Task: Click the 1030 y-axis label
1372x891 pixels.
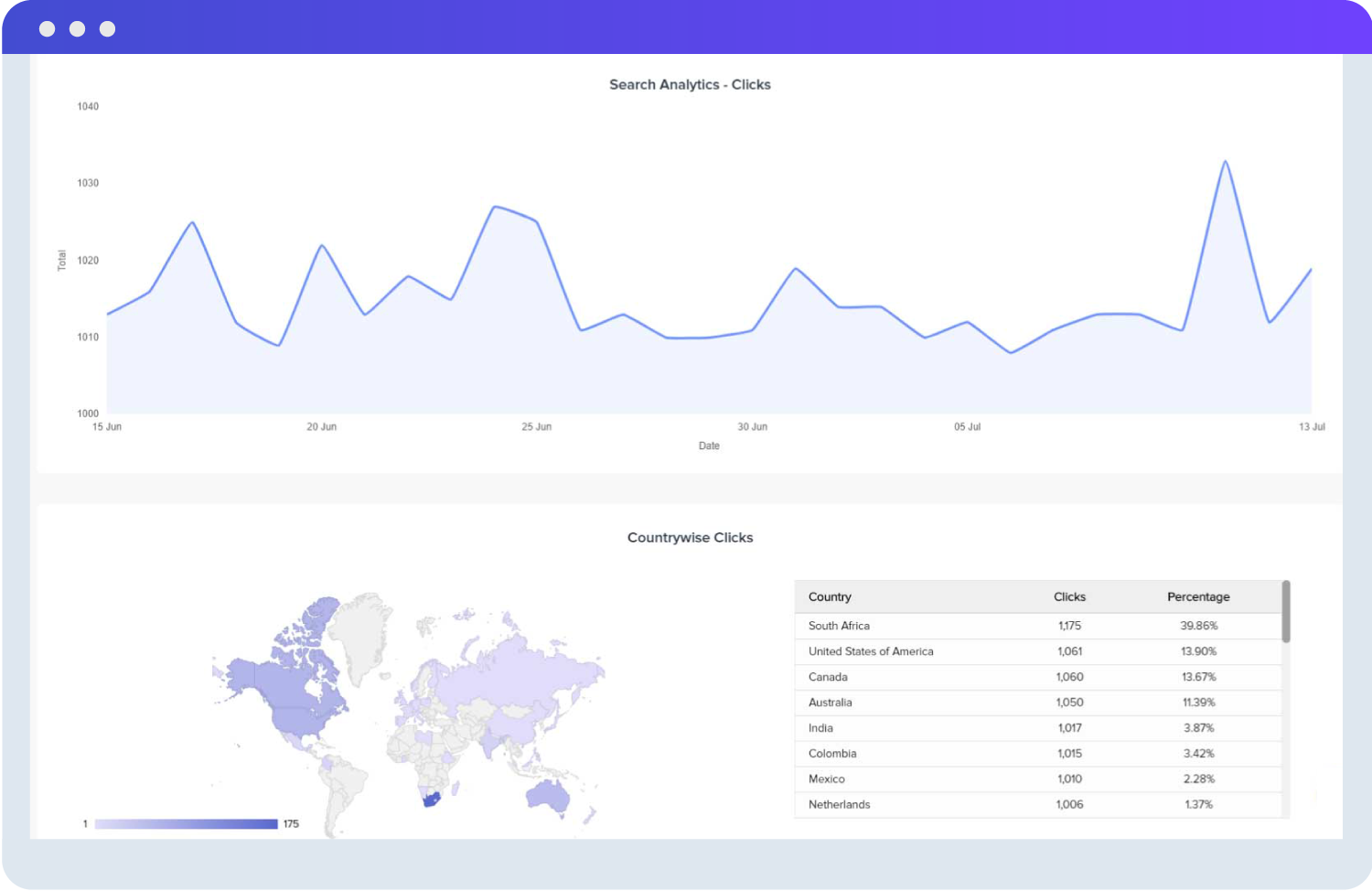Action: 88,184
